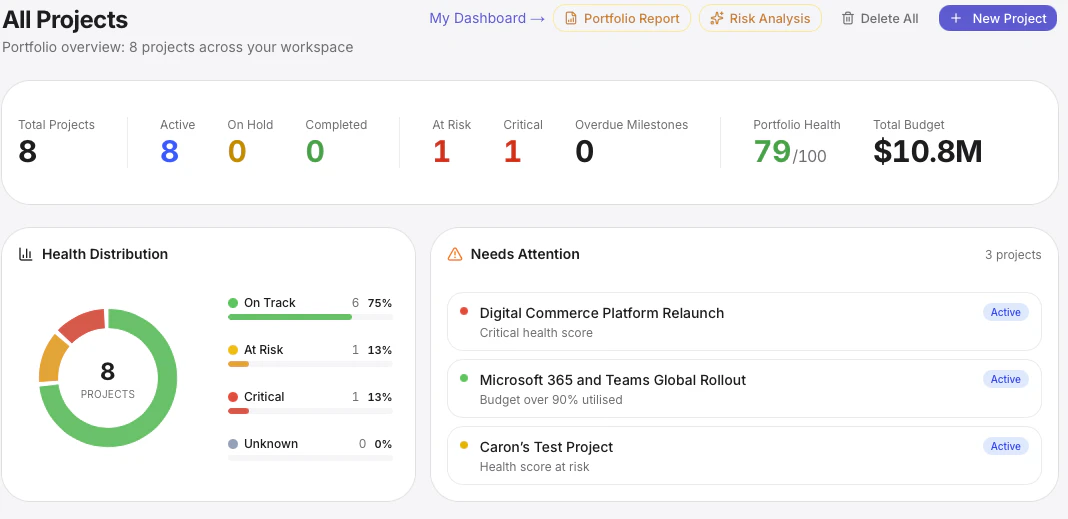1068x519 pixels.
Task: Select Critical legend entry in Health Distribution
Action: 310,403
